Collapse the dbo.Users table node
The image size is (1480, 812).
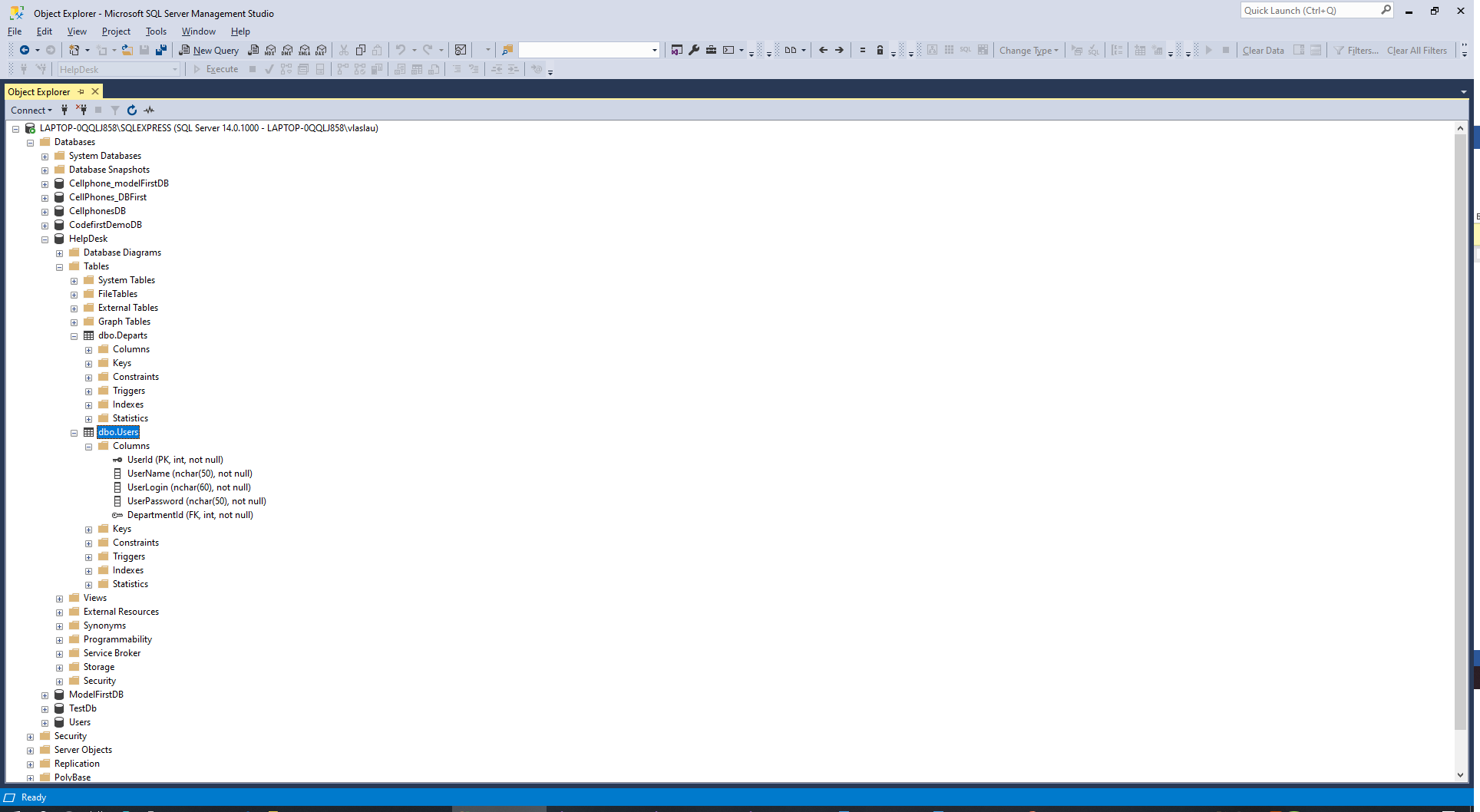click(74, 433)
